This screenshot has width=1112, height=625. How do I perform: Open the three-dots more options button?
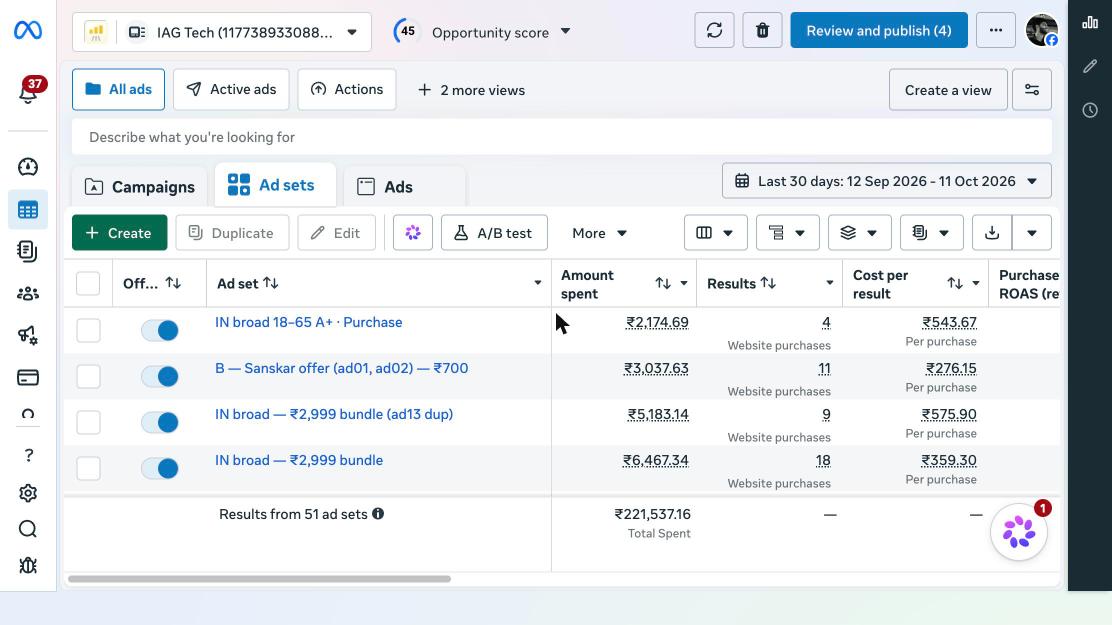[x=996, y=31]
